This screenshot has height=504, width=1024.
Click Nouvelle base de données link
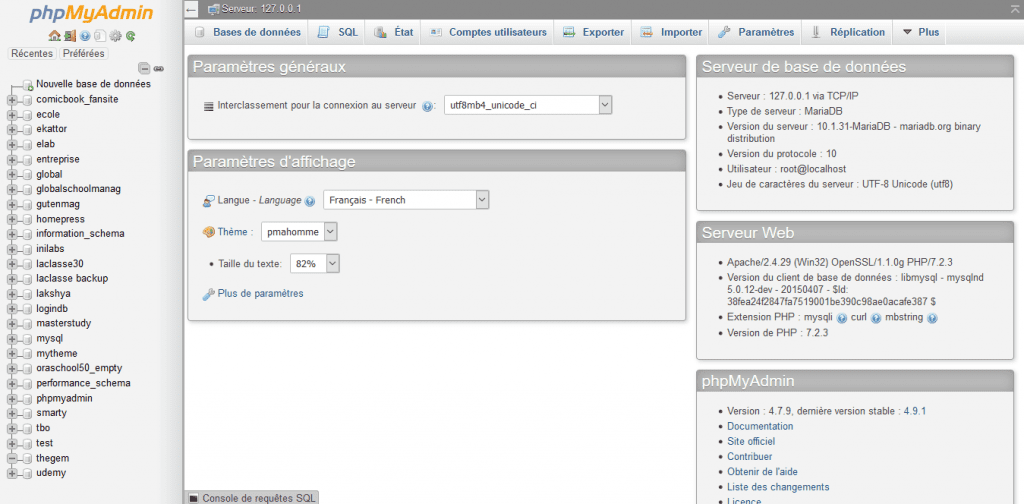point(93,84)
